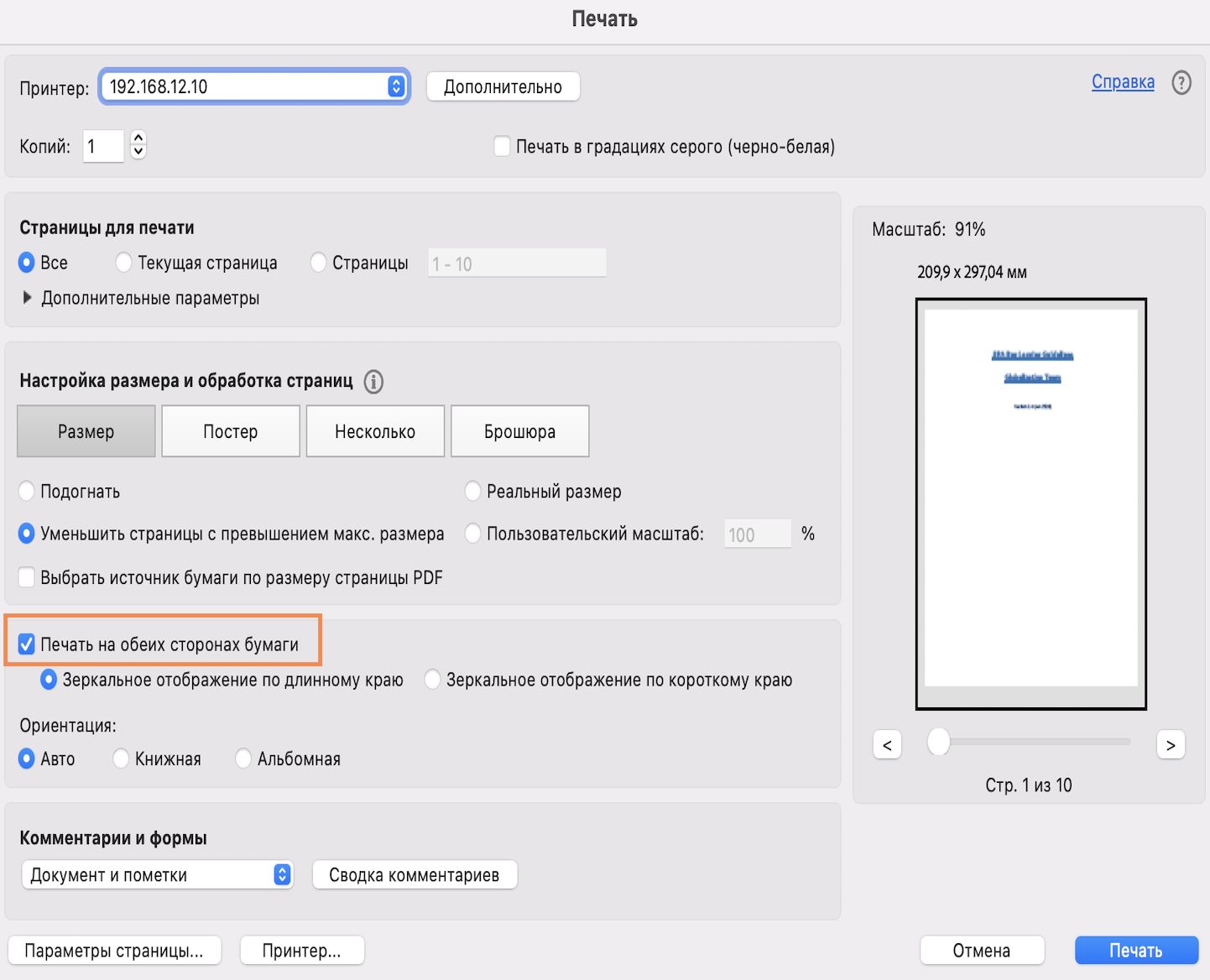Click the blue Печать button
Screen dimensions: 1210x980
(x=1136, y=951)
